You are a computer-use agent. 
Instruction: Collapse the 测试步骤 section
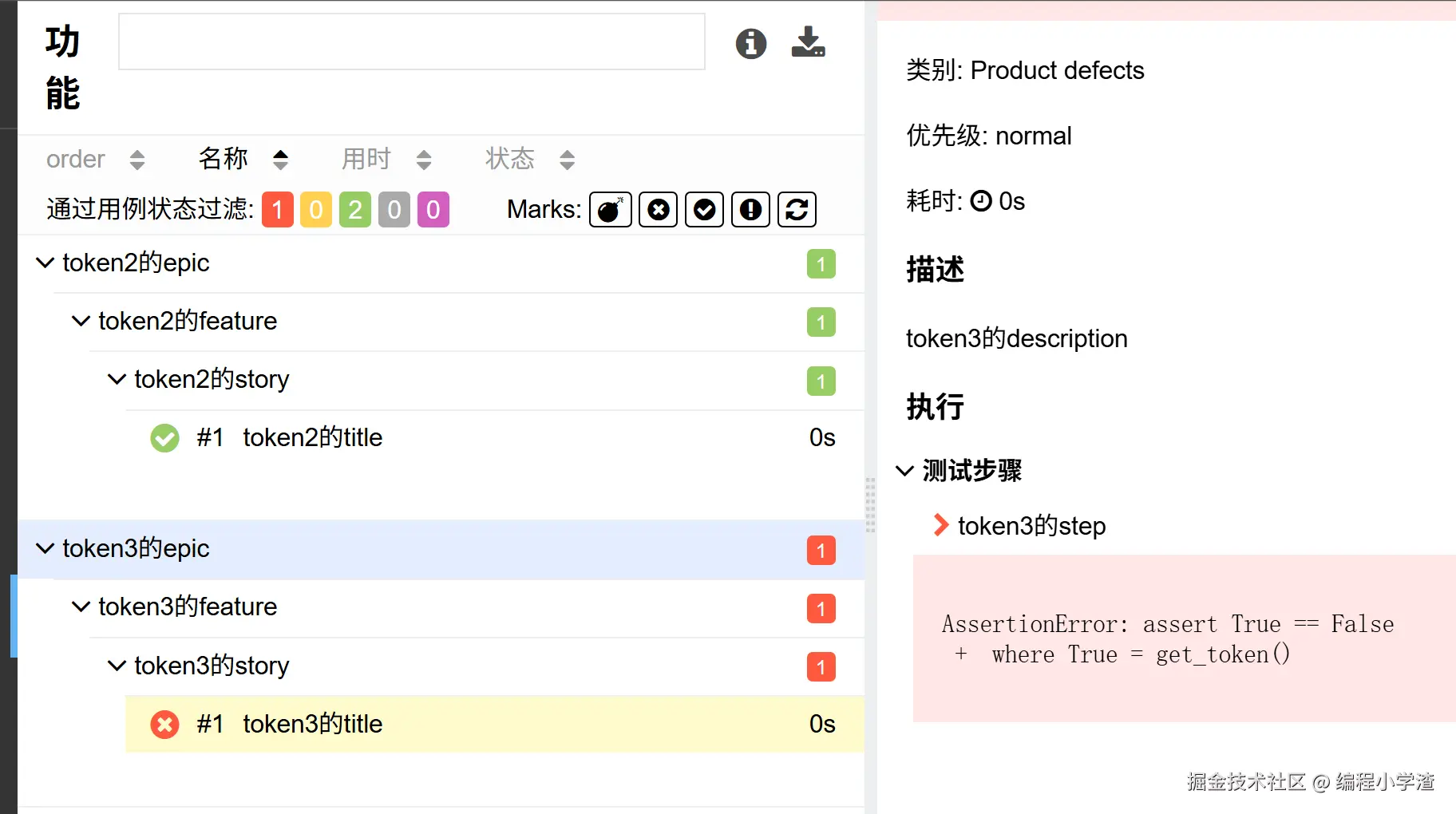[x=904, y=471]
